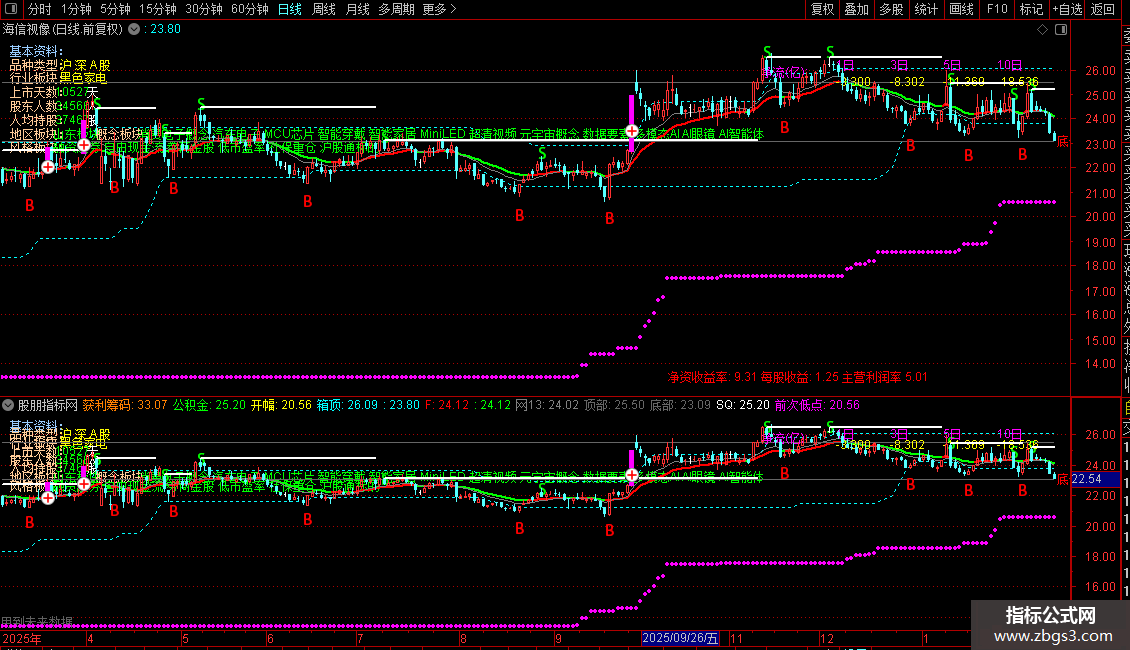This screenshot has width=1130, height=650.
Task: Expand the 更多 periods list
Action: [x=440, y=9]
